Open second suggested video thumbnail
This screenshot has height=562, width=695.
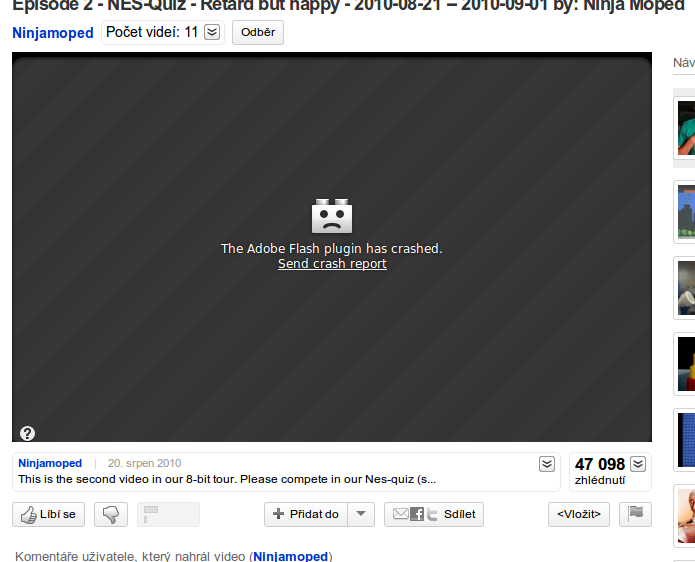point(686,212)
